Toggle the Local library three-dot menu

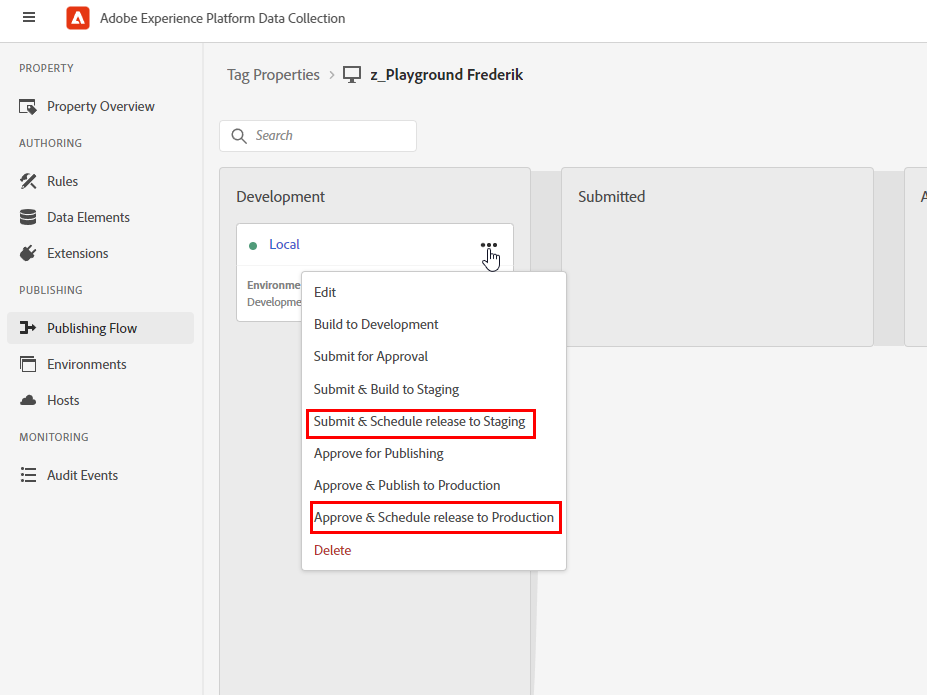(x=488, y=245)
